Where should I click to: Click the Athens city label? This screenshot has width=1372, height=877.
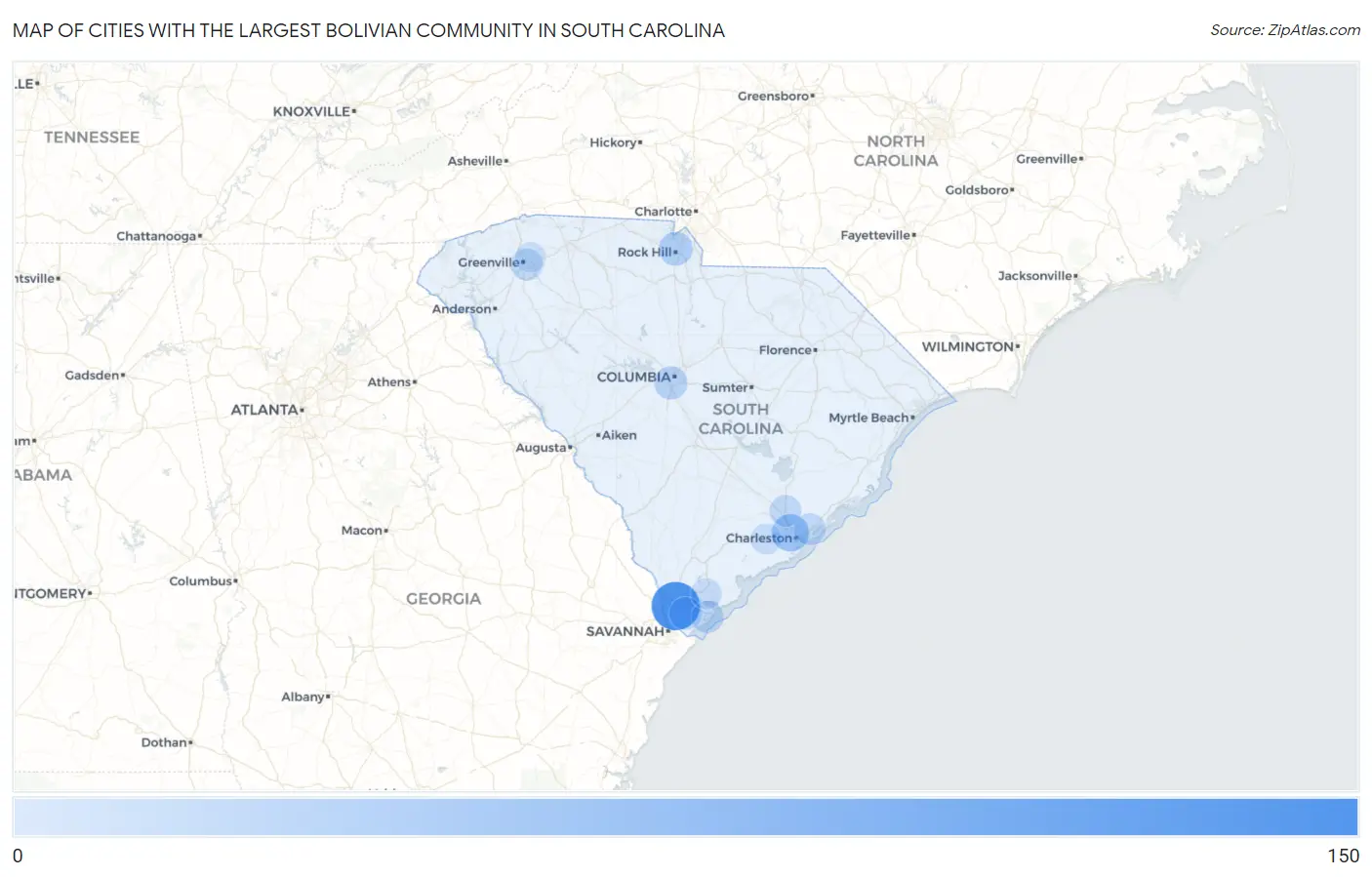tap(391, 382)
